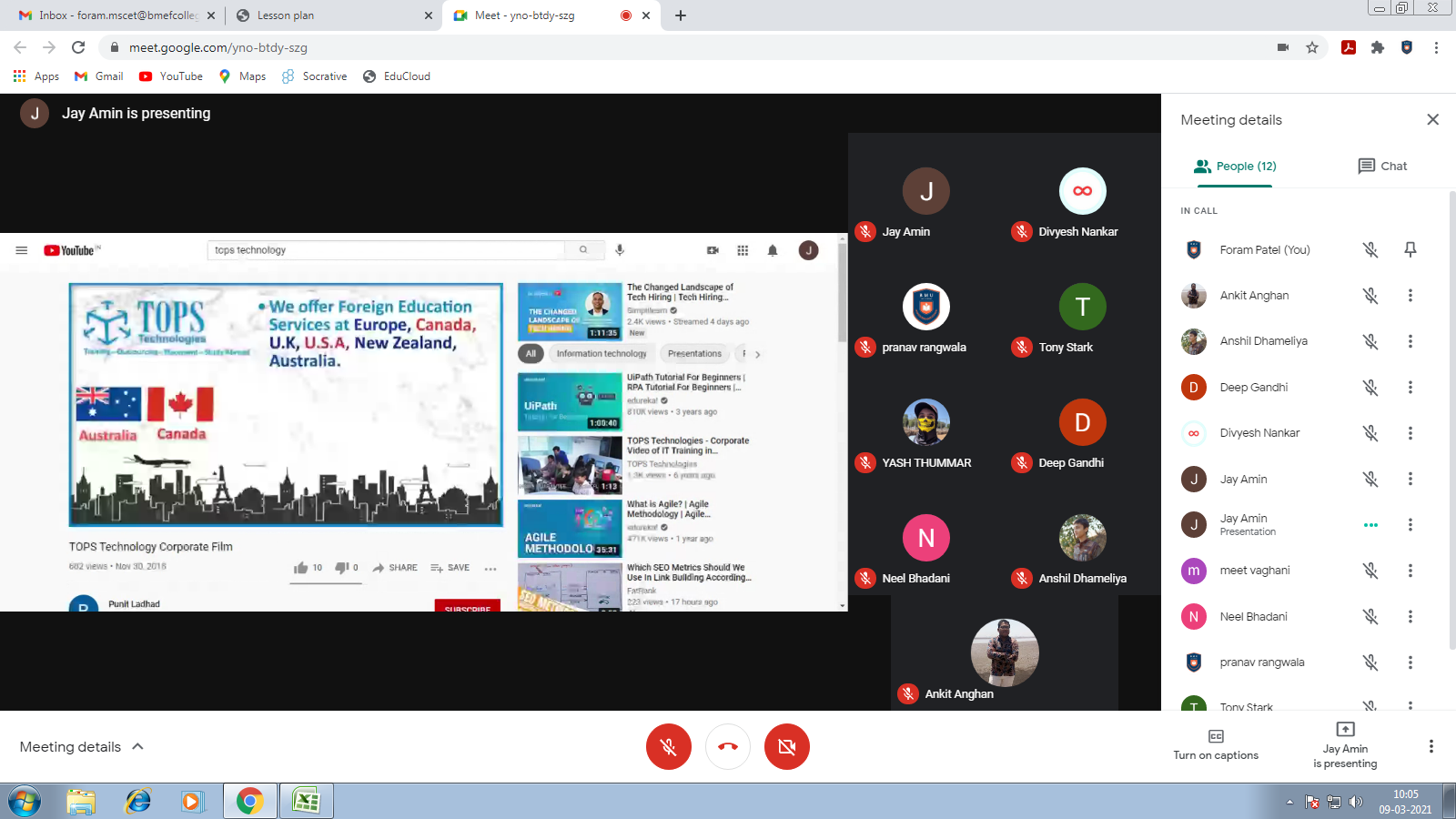The height and width of the screenshot is (819, 1456).
Task: Click muted mic icon for Deep Gandhi
Action: pyautogui.click(x=1370, y=387)
